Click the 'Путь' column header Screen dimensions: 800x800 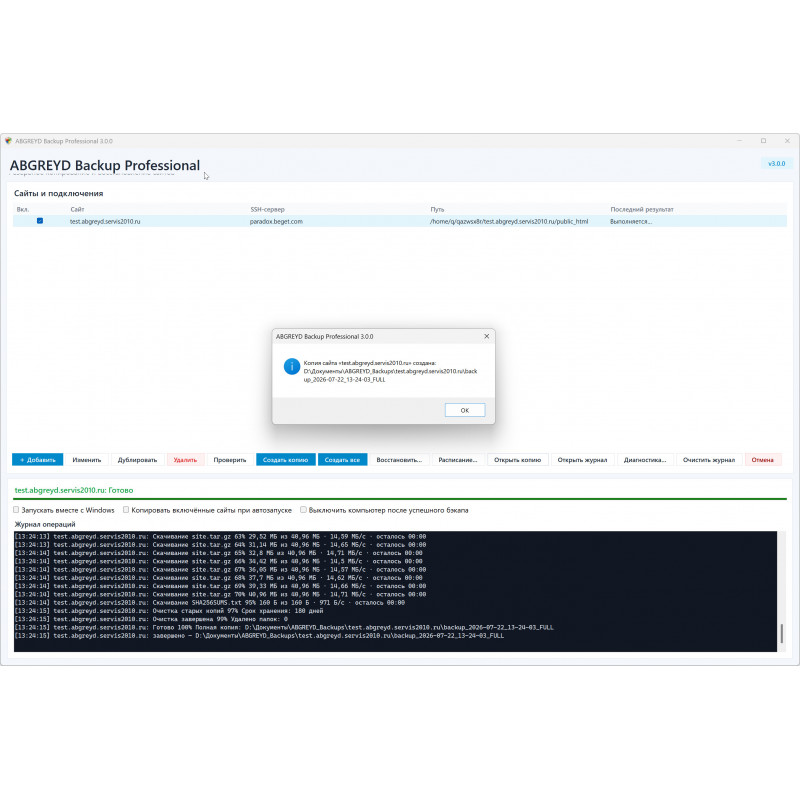coord(437,209)
